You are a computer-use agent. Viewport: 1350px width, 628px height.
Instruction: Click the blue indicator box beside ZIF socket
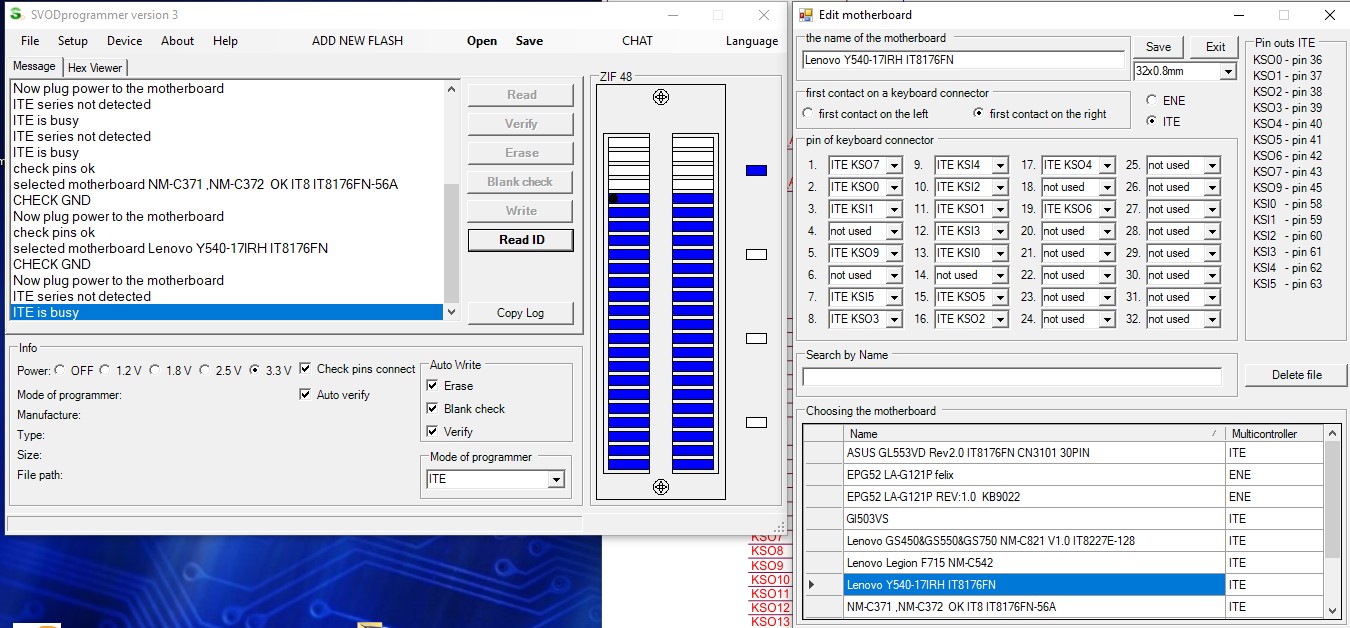pyautogui.click(x=756, y=171)
